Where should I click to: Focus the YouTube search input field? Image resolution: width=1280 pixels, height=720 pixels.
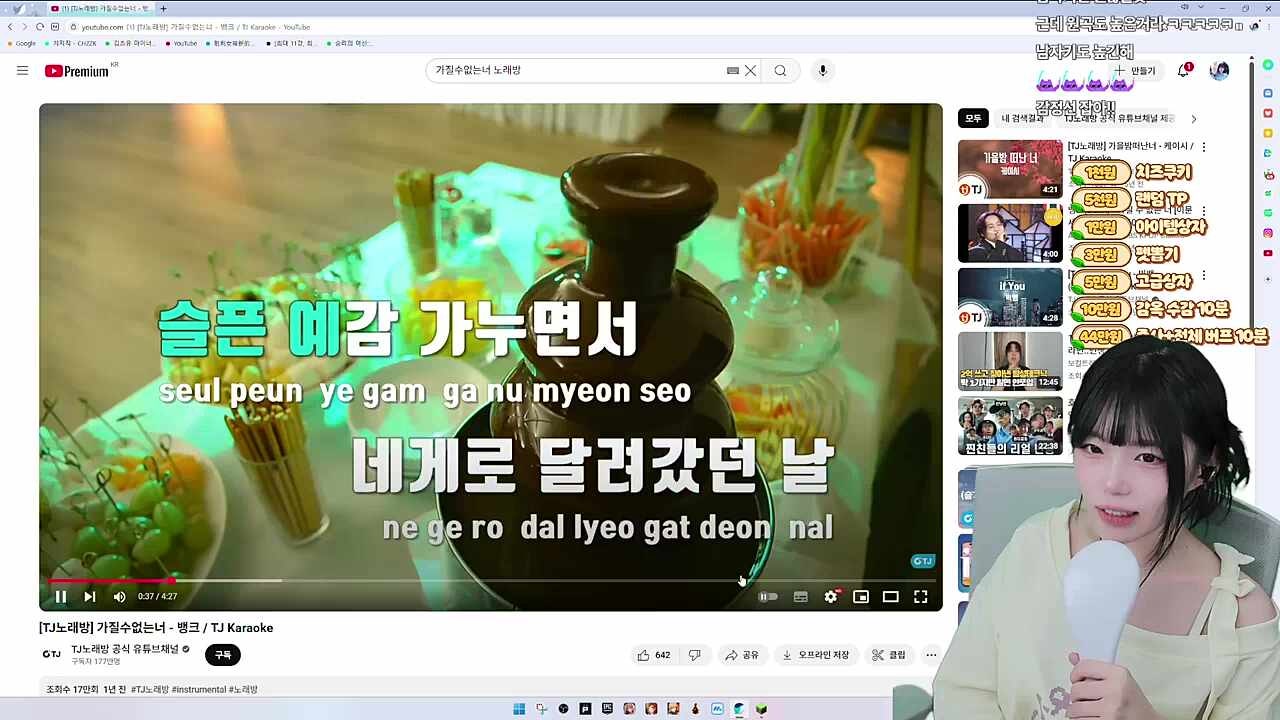click(x=575, y=70)
